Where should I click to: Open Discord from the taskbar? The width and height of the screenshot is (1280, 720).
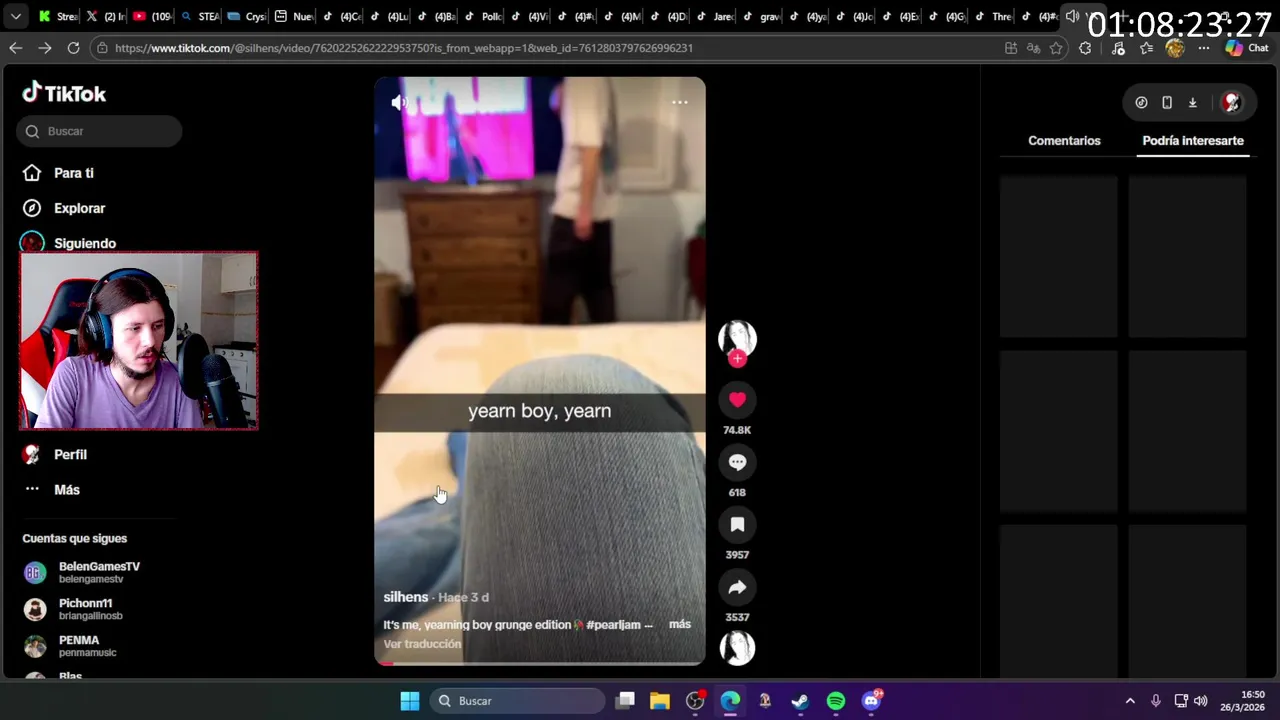[x=872, y=701]
